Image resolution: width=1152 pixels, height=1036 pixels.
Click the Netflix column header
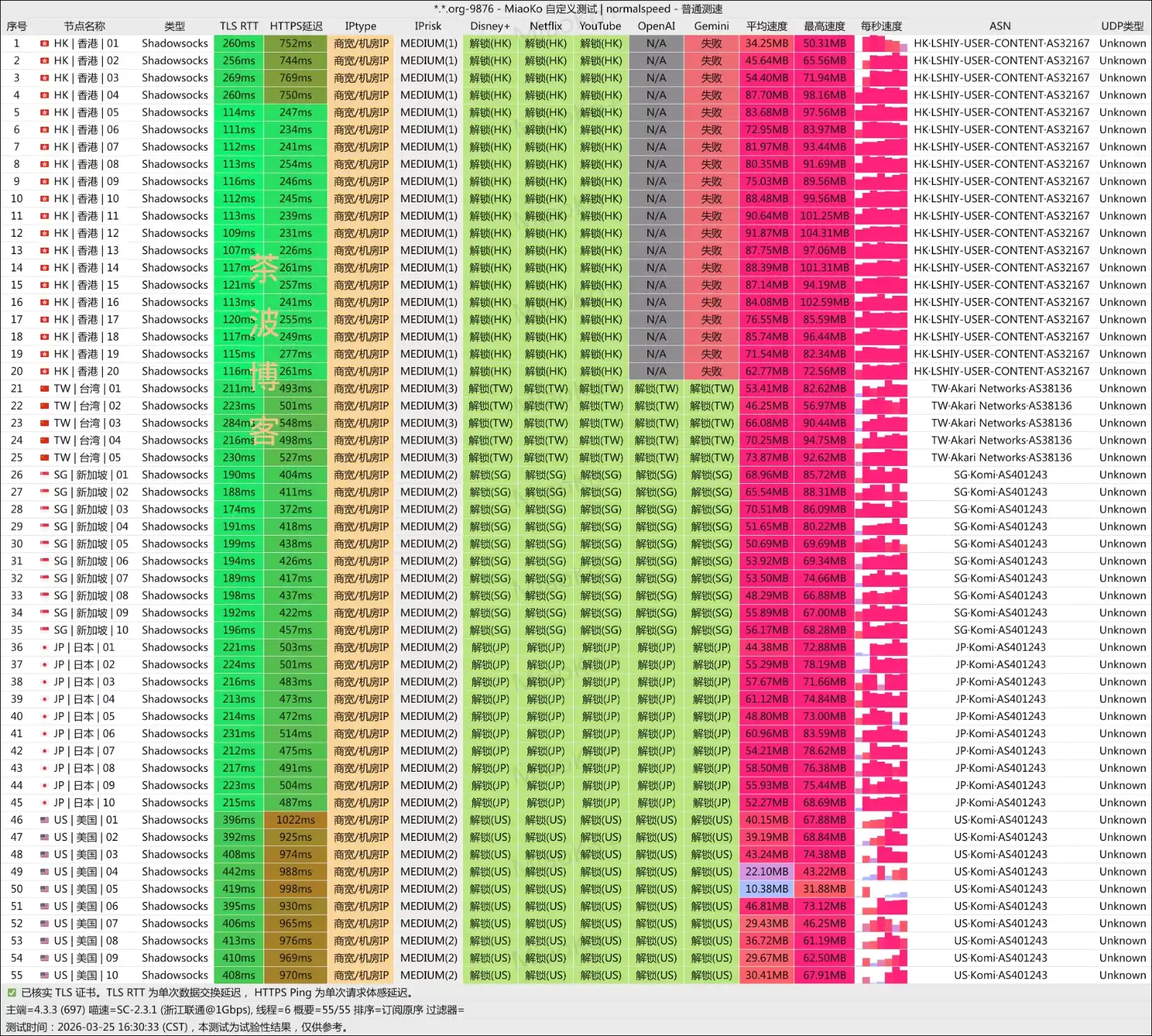tap(546, 26)
